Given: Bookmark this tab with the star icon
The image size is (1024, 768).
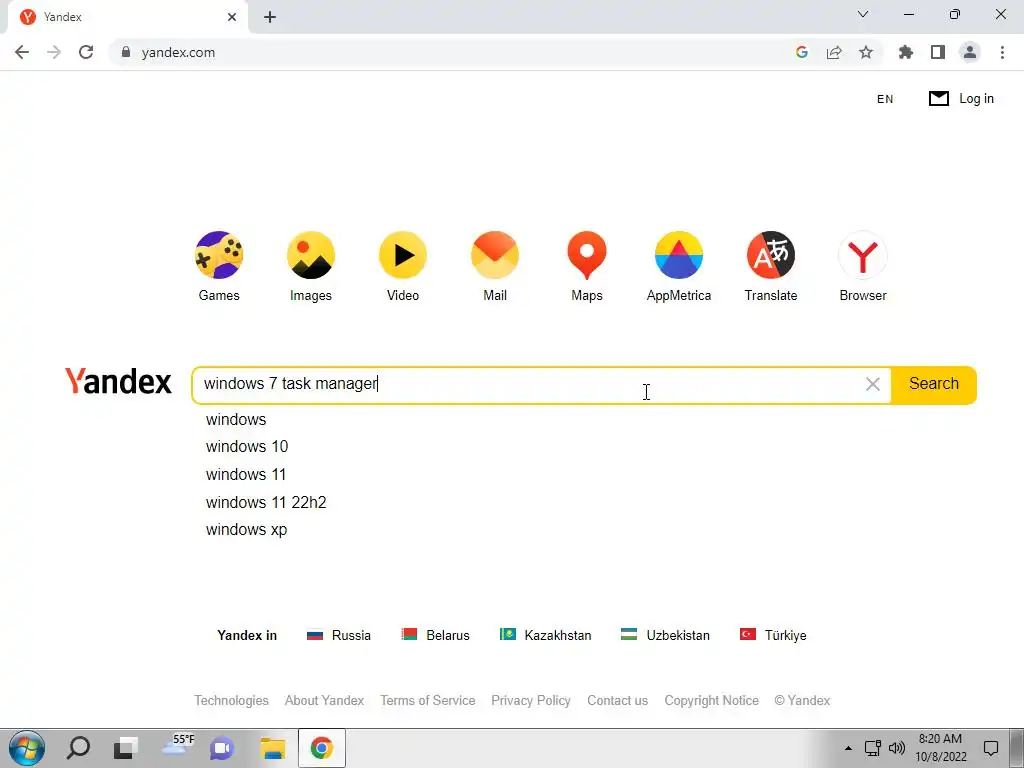Looking at the screenshot, I should pyautogui.click(x=866, y=52).
